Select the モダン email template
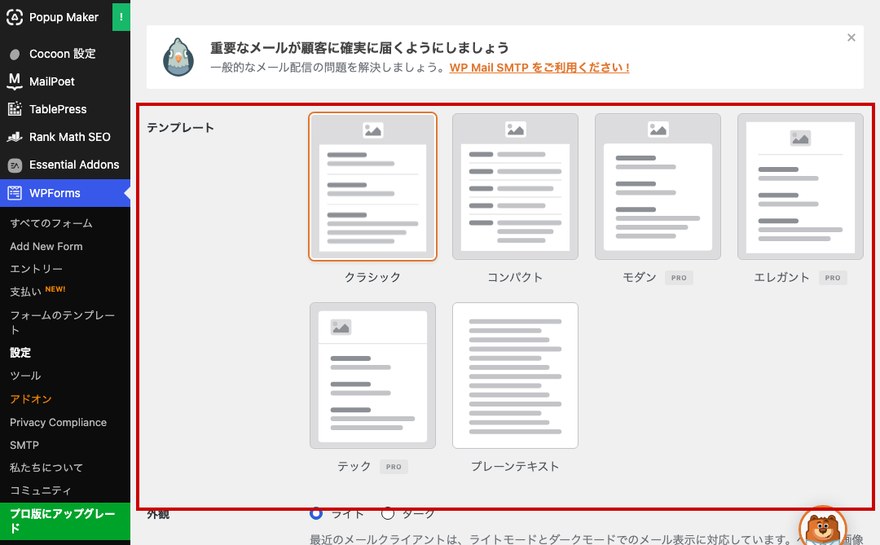The width and height of the screenshot is (880, 545). coord(658,187)
